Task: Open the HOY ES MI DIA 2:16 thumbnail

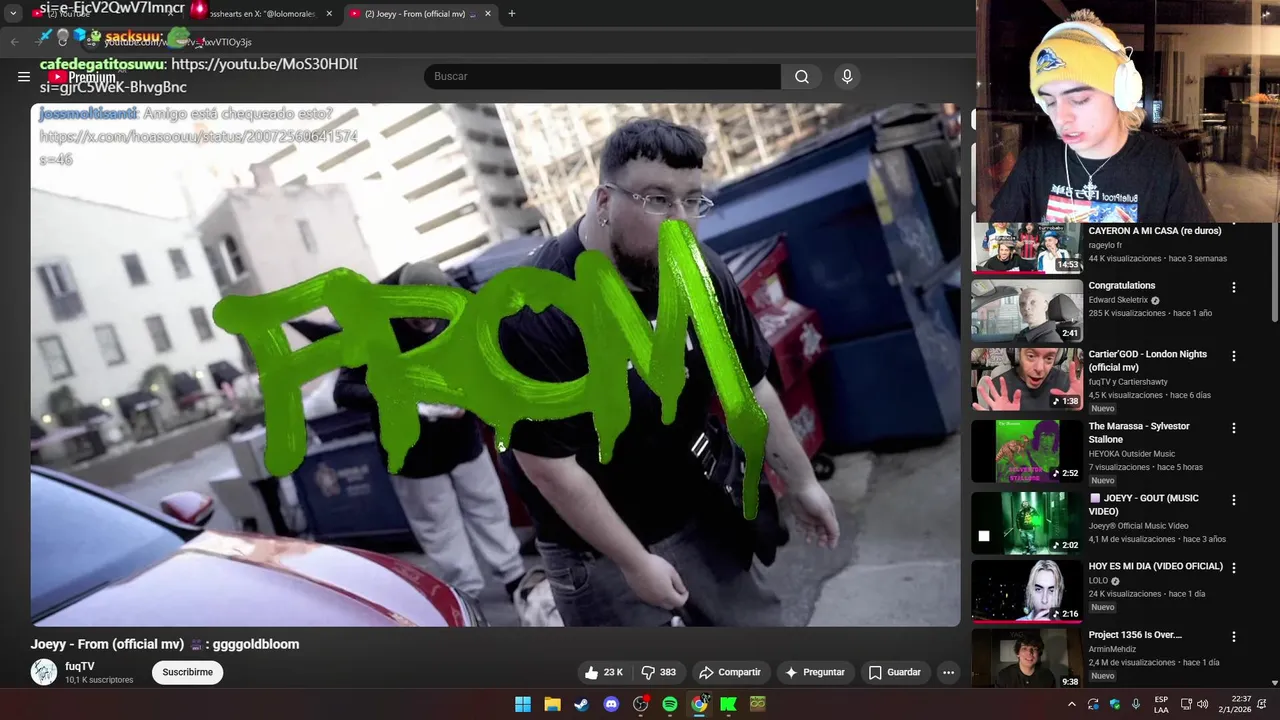Action: pos(1027,591)
